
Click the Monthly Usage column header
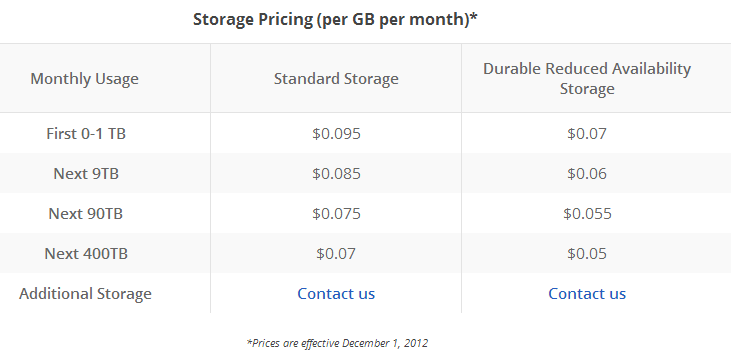84,78
